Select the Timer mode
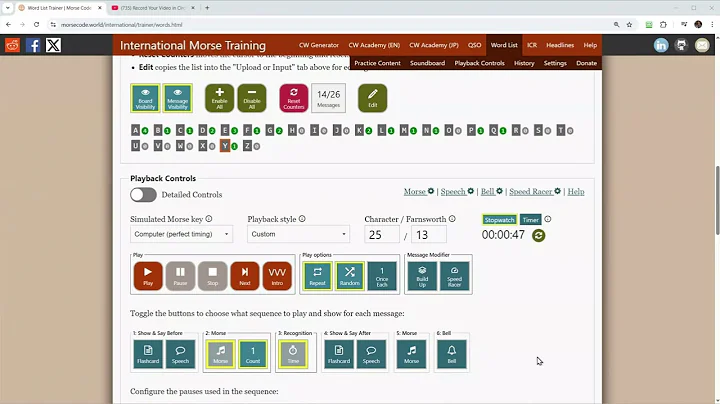This screenshot has height=404, width=720. pyautogui.click(x=530, y=220)
